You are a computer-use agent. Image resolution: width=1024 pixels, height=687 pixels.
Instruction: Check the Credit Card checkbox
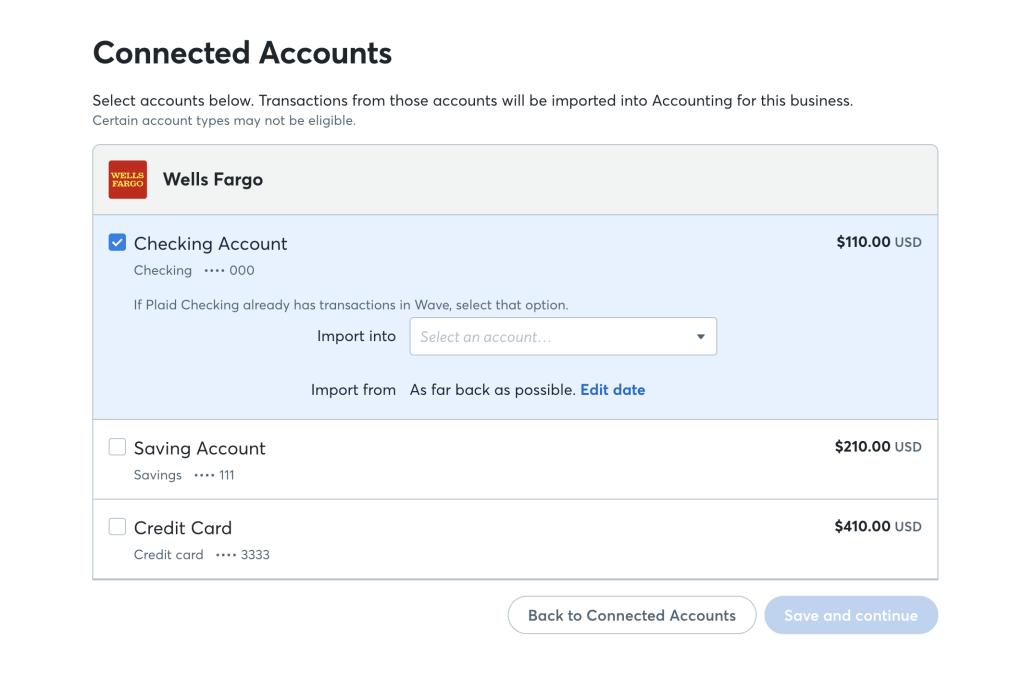(x=117, y=526)
